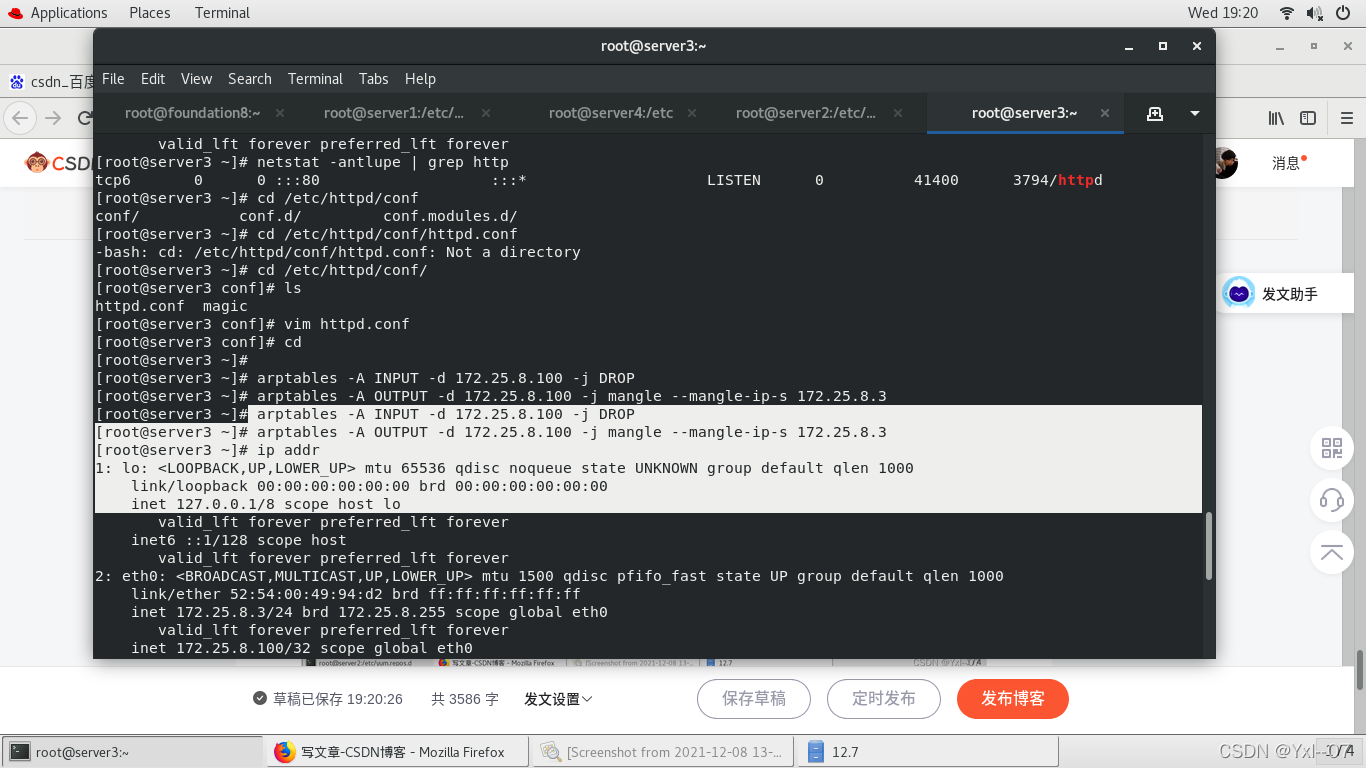Click the user avatar in CSDN header

1225,163
